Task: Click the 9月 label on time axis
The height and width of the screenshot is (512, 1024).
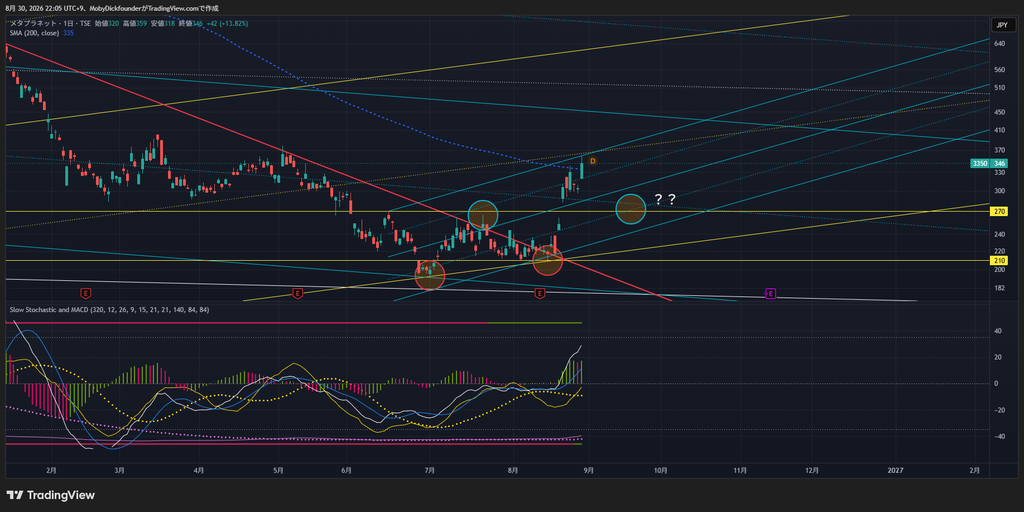Action: 588,470
